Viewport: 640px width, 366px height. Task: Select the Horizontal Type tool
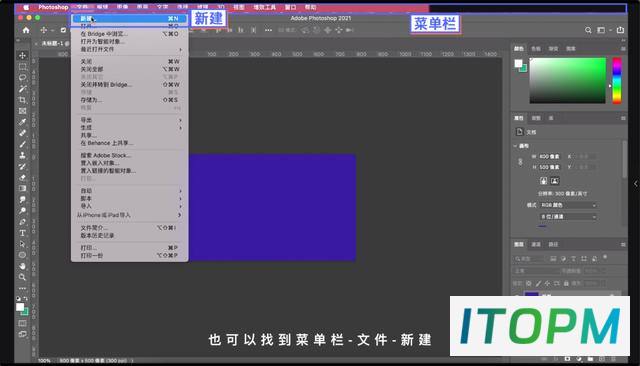(x=22, y=233)
